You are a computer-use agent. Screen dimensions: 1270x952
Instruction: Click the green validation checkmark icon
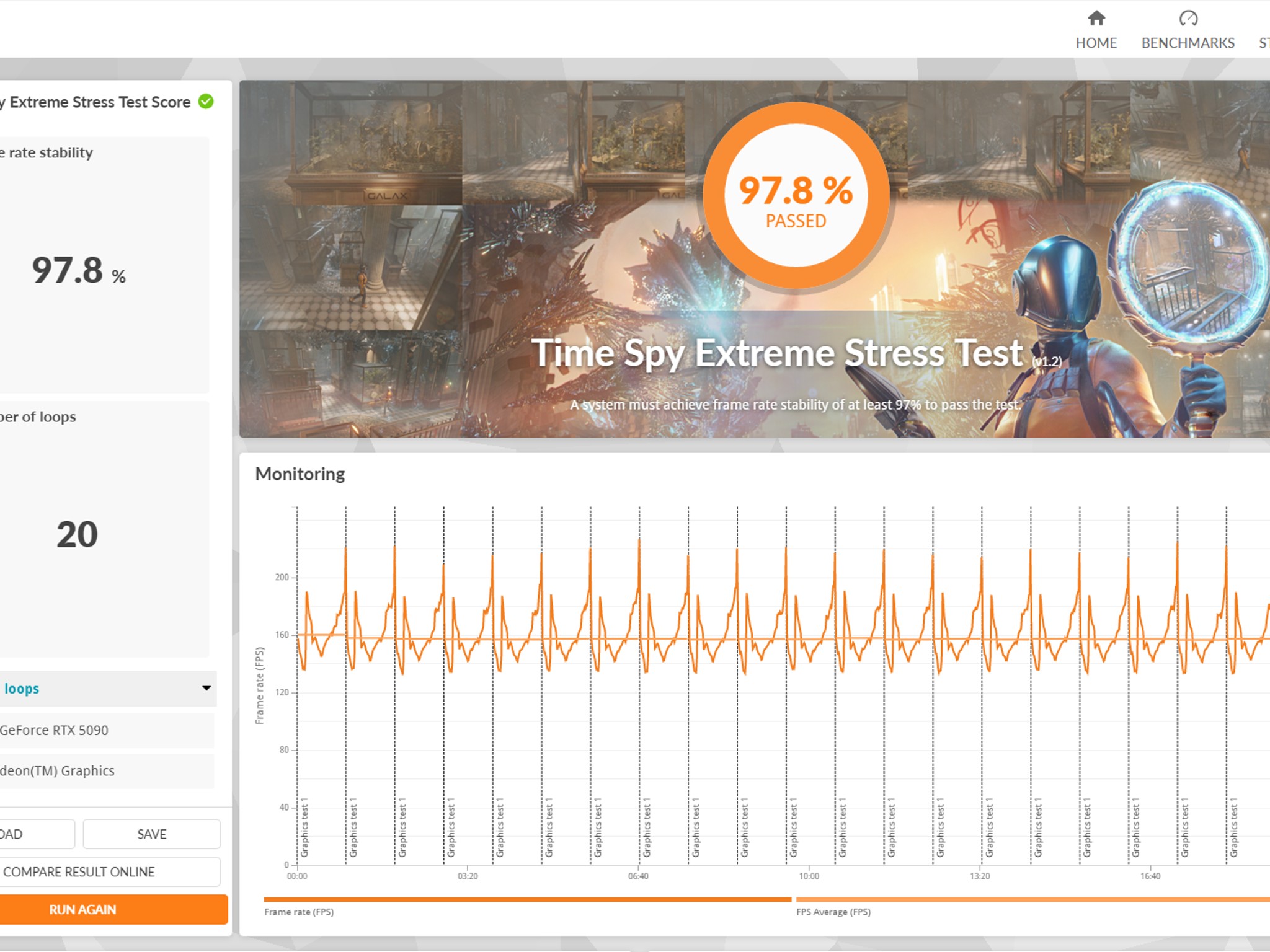tap(206, 101)
